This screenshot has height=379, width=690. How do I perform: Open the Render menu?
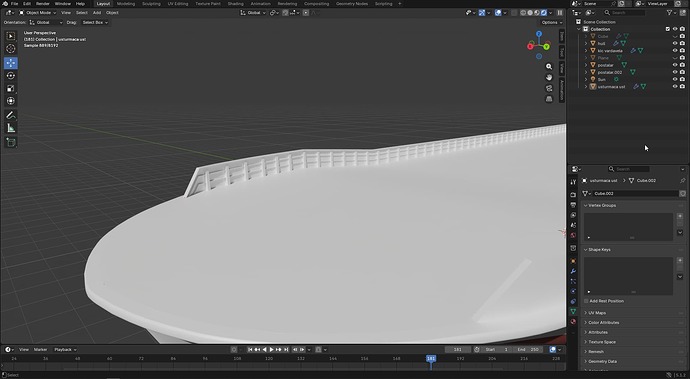(x=43, y=4)
